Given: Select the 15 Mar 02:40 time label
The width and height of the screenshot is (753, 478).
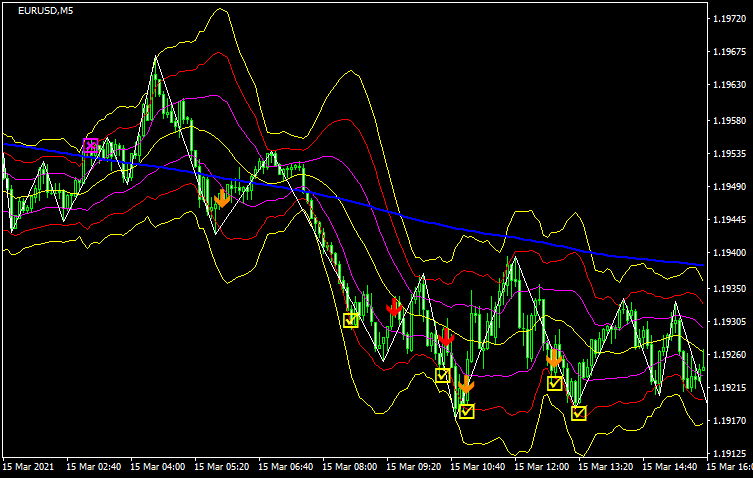Looking at the screenshot, I should [94, 466].
